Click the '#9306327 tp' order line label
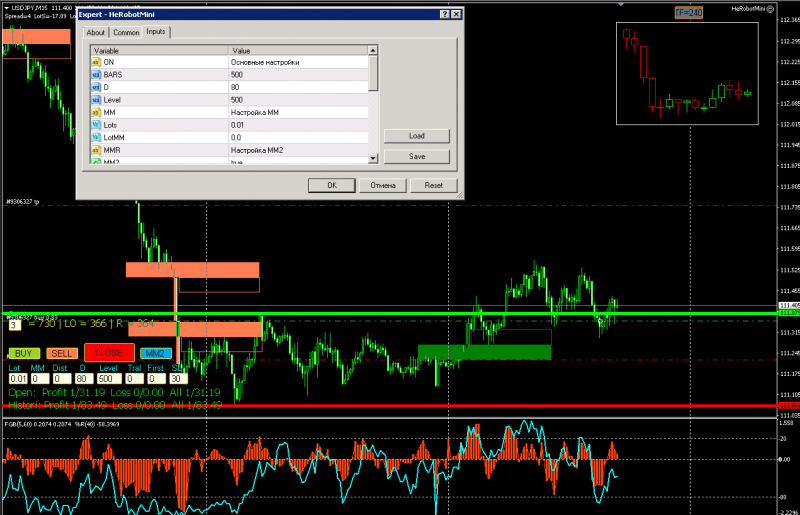Screen dimensions: 800x515 22,202
